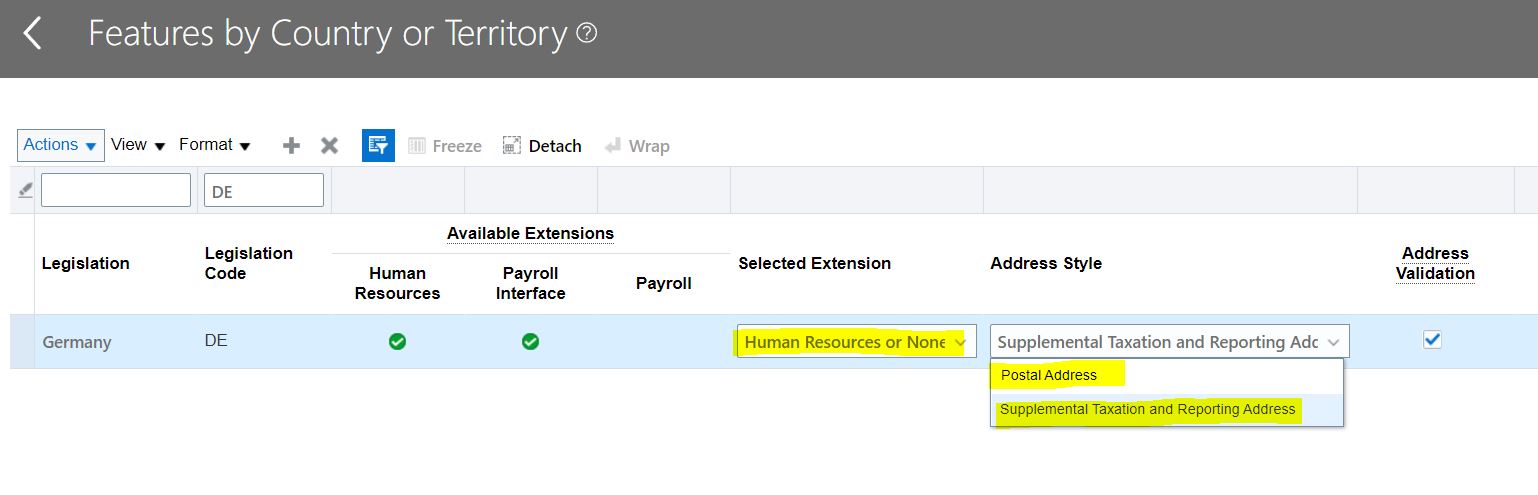Click the page title Features by Country or Territory
The height and width of the screenshot is (495, 1538).
pos(328,34)
